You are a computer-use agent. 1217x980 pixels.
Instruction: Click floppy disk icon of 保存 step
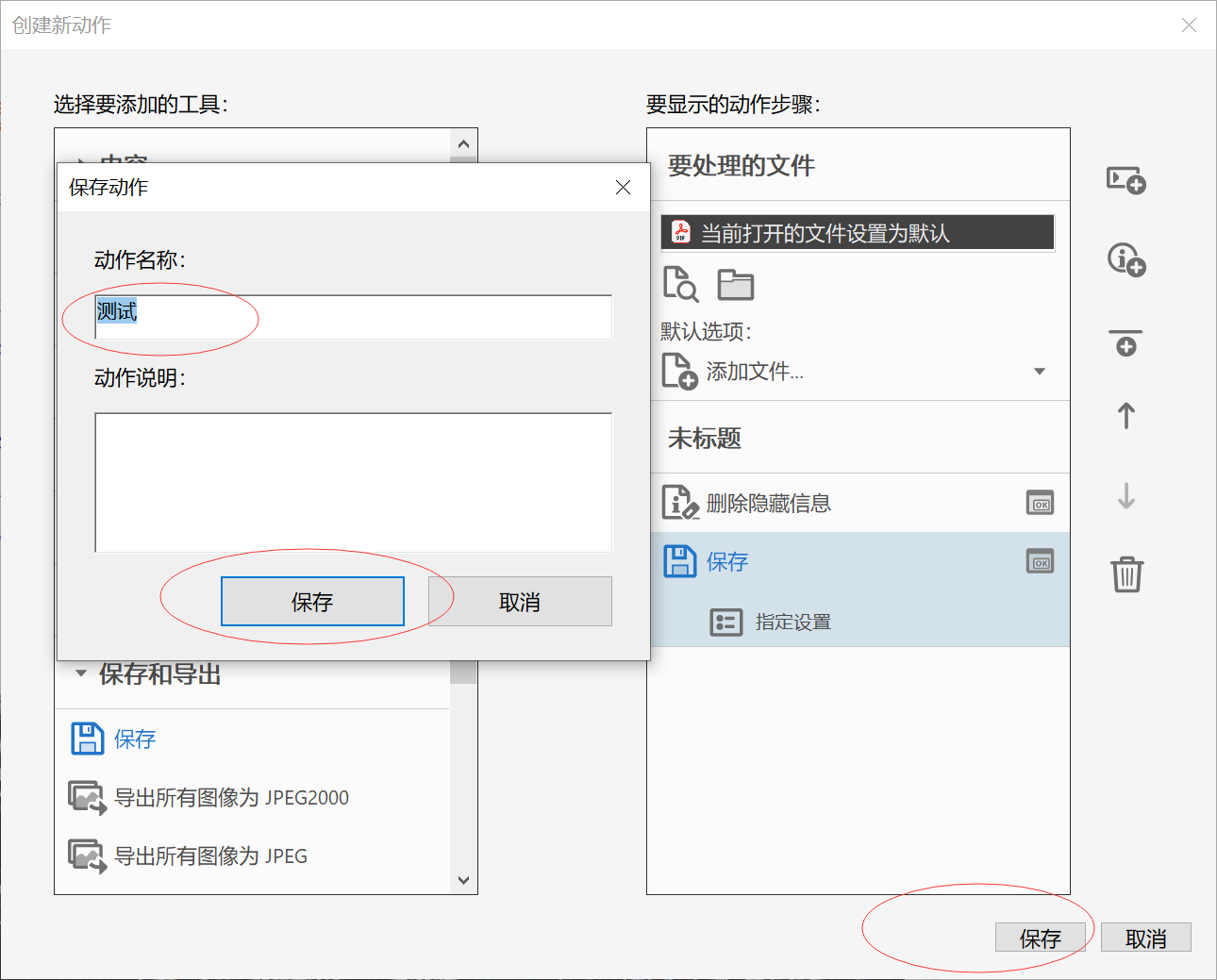click(x=679, y=561)
